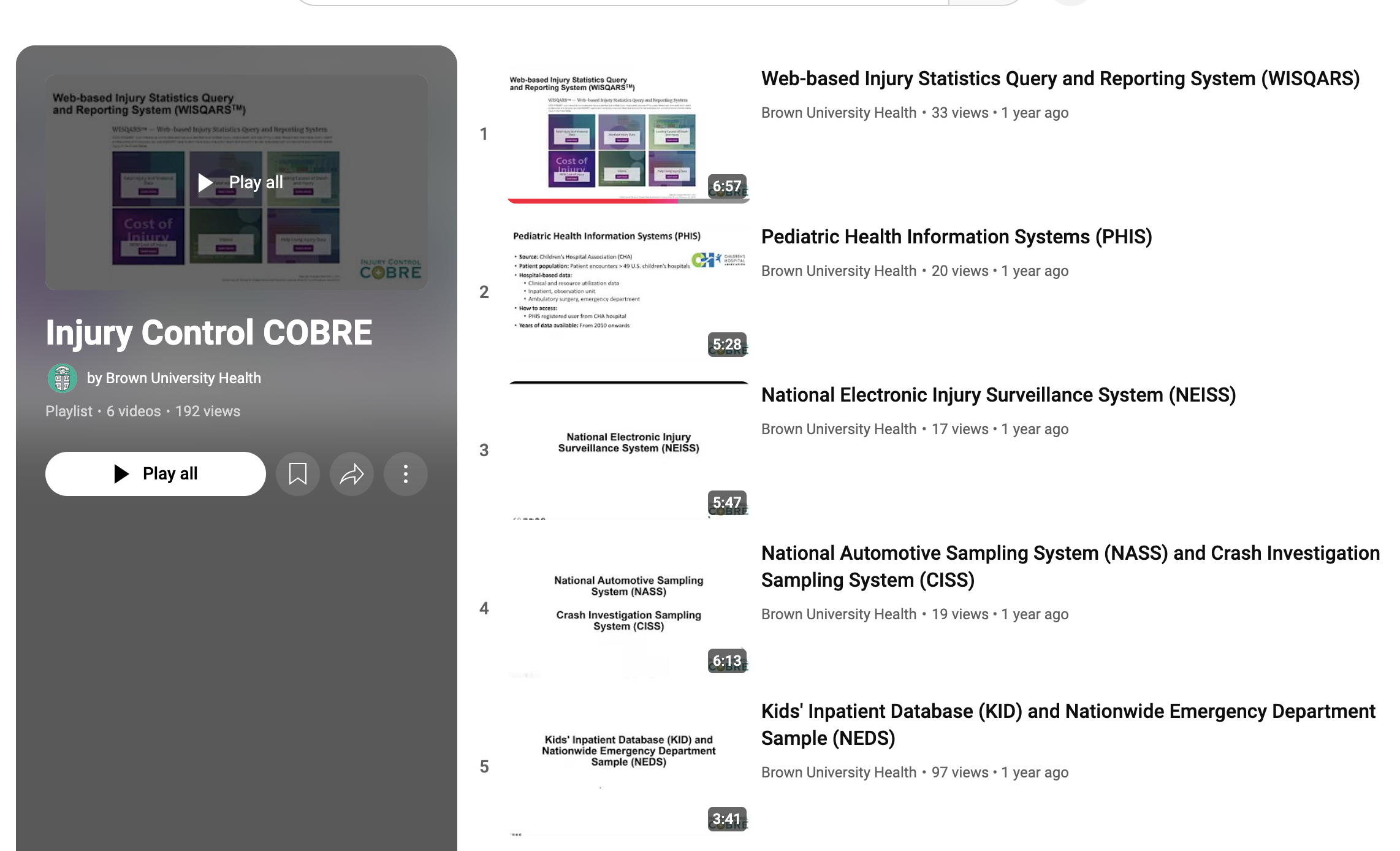The height and width of the screenshot is (851, 1400).
Task: Share the playlist using arrow icon
Action: tap(352, 474)
